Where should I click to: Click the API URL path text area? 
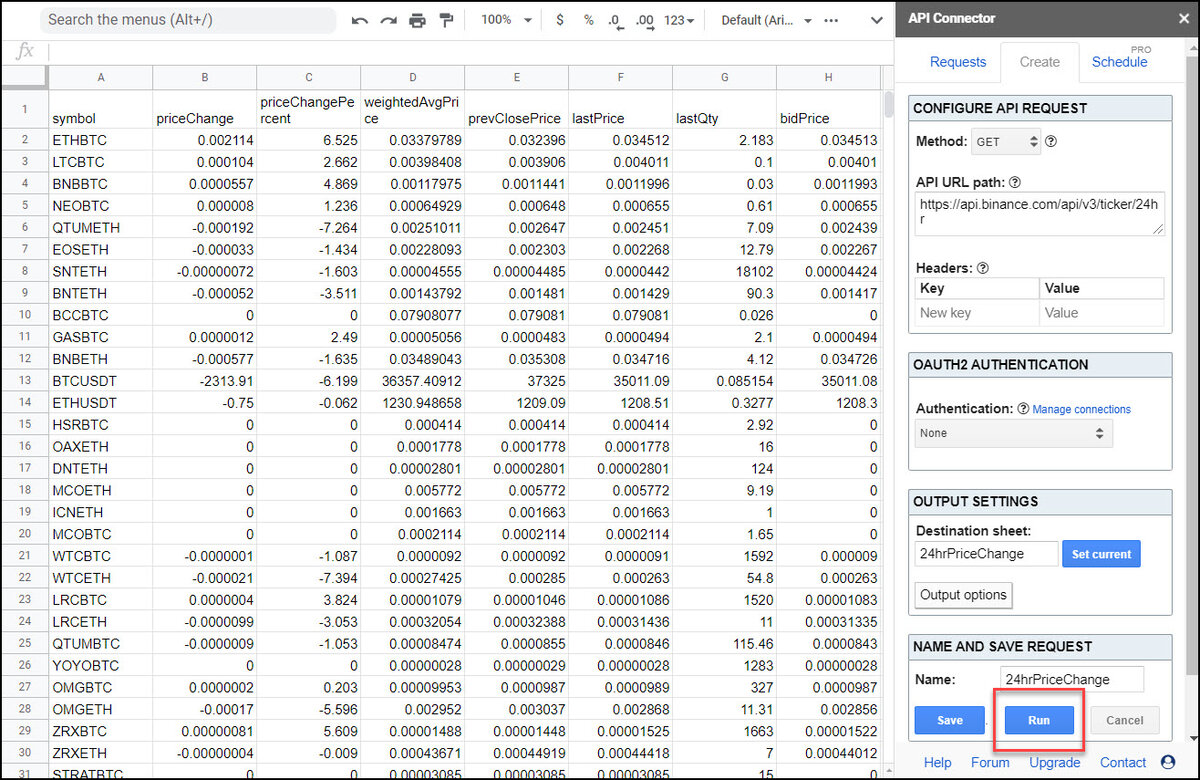(x=1040, y=214)
